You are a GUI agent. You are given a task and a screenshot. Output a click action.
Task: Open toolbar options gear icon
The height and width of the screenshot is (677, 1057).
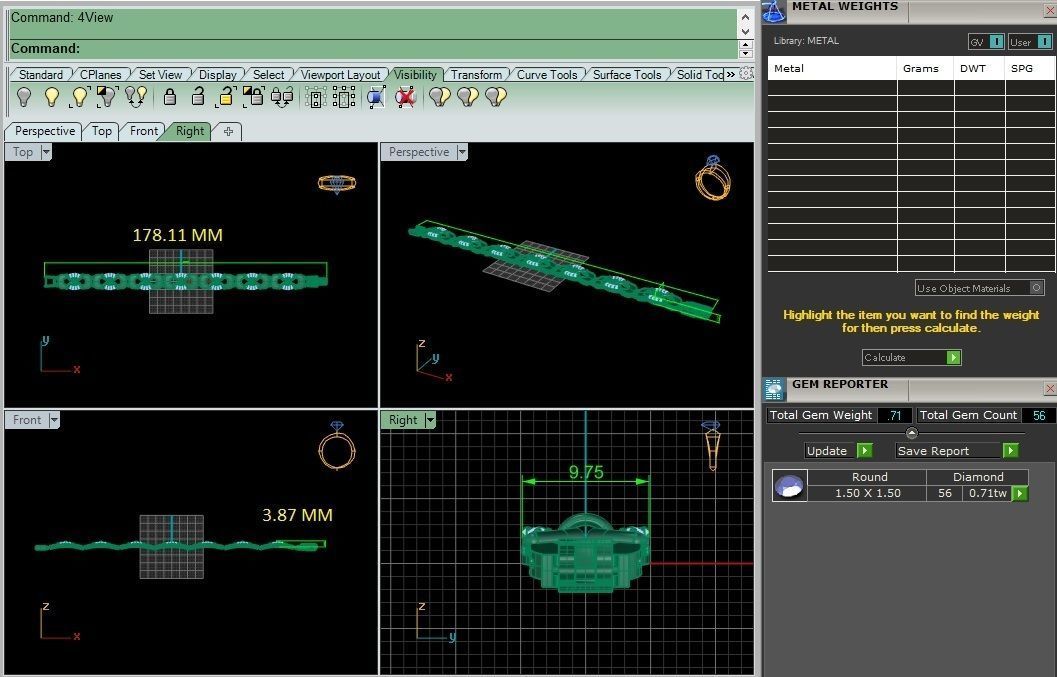point(746,73)
